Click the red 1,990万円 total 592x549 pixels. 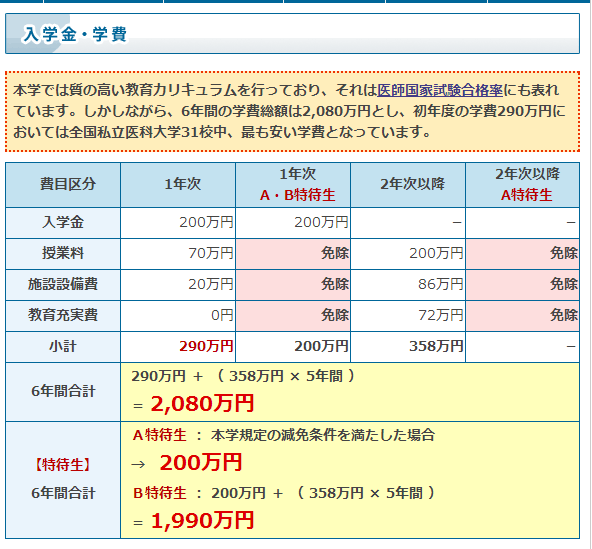point(202,521)
